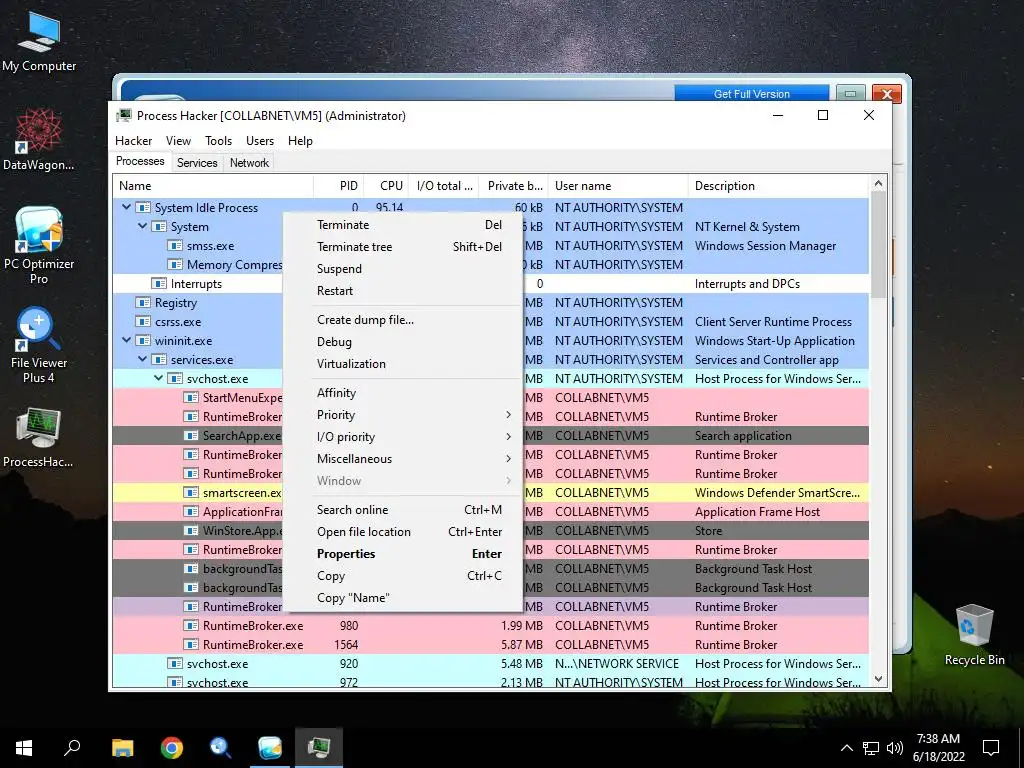Open File Explorer from the taskbar

(122, 748)
